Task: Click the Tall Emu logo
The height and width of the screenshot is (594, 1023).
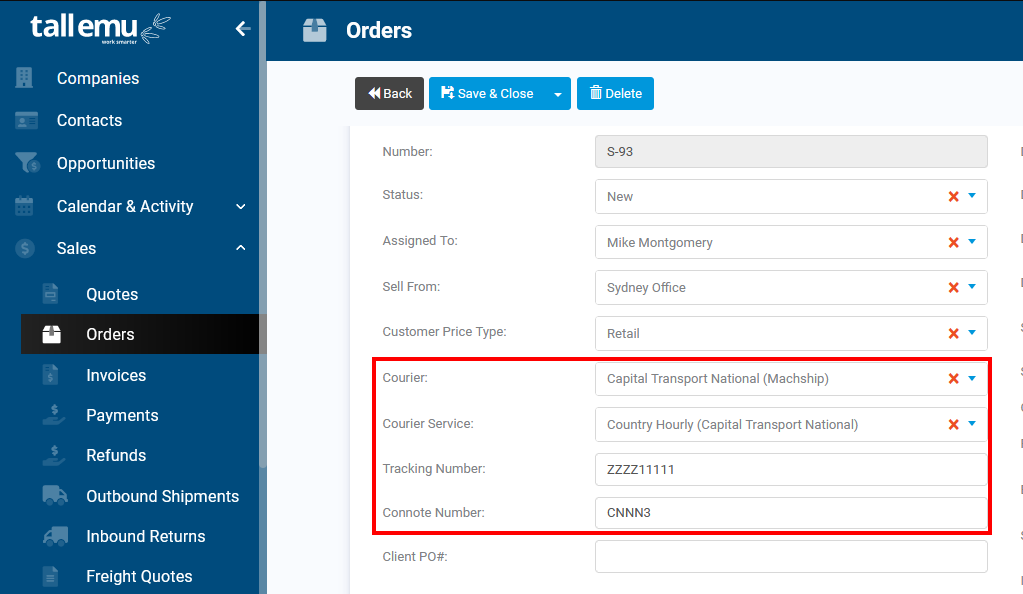Action: (x=100, y=29)
